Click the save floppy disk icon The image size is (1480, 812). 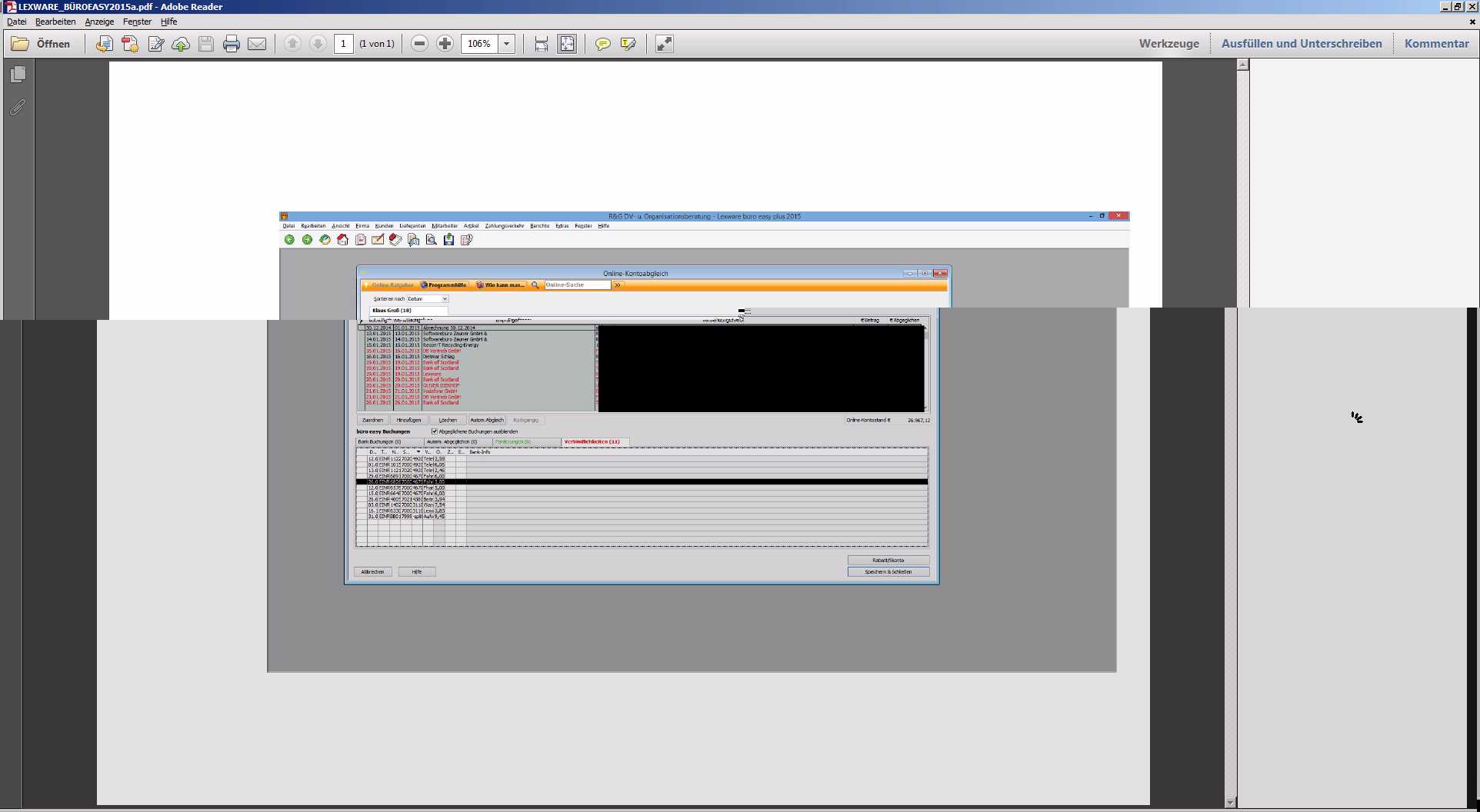tap(206, 44)
